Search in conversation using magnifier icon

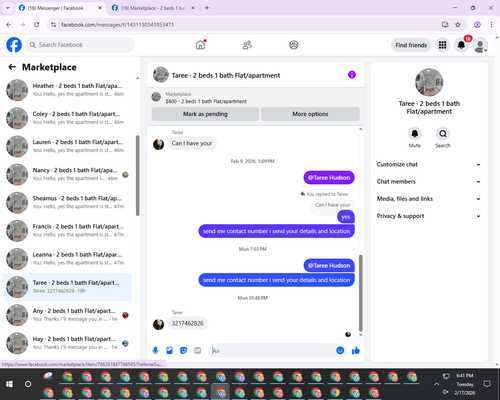(x=443, y=134)
